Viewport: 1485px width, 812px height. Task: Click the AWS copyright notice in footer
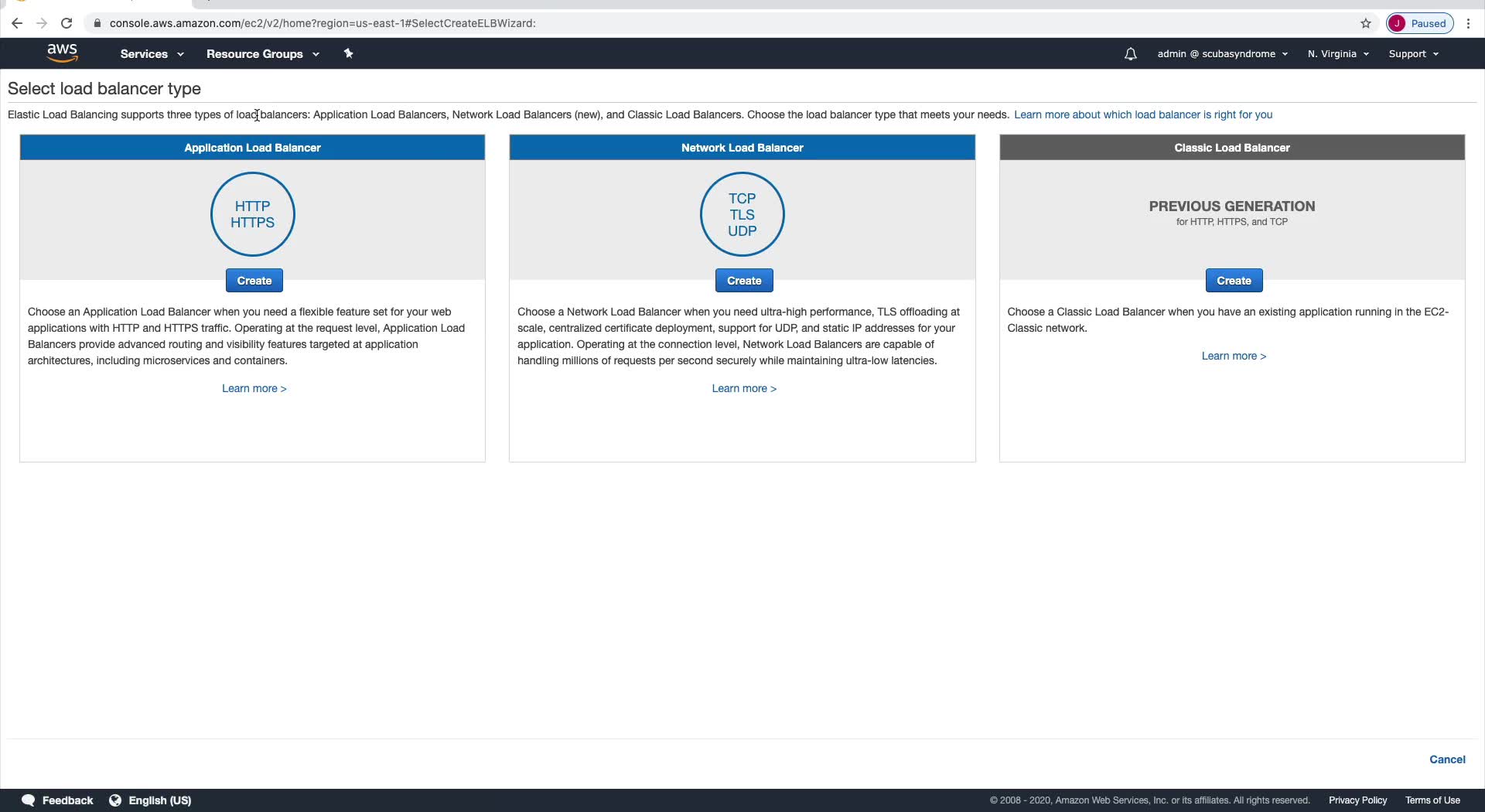1149,800
